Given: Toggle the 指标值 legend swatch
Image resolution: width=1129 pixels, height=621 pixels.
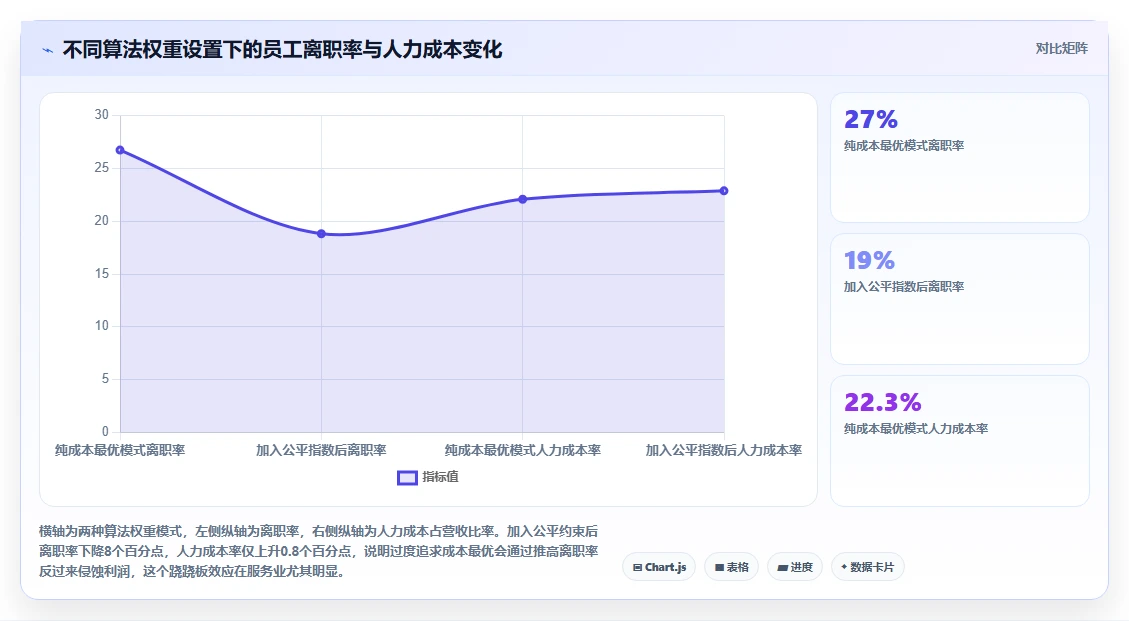Looking at the screenshot, I should pos(407,478).
